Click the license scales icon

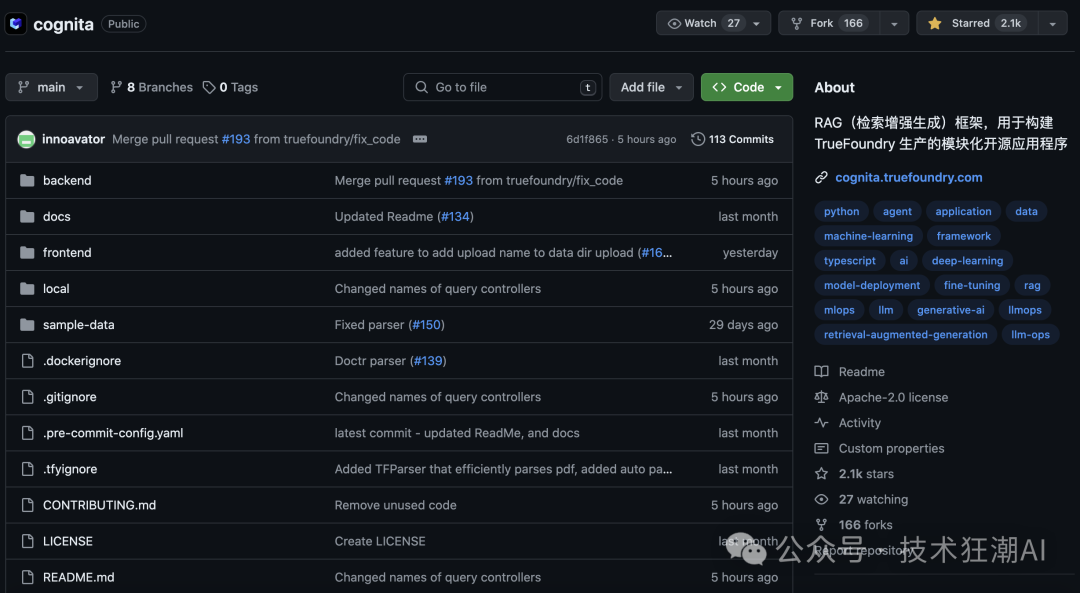tap(821, 397)
